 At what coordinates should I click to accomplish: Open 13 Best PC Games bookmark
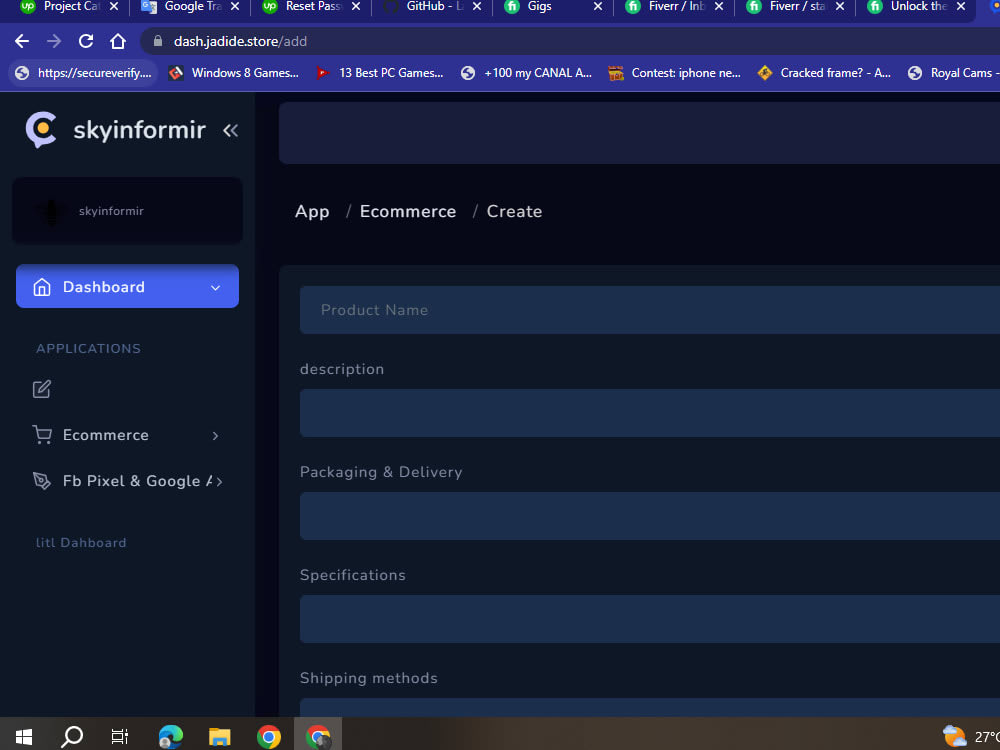coord(381,73)
